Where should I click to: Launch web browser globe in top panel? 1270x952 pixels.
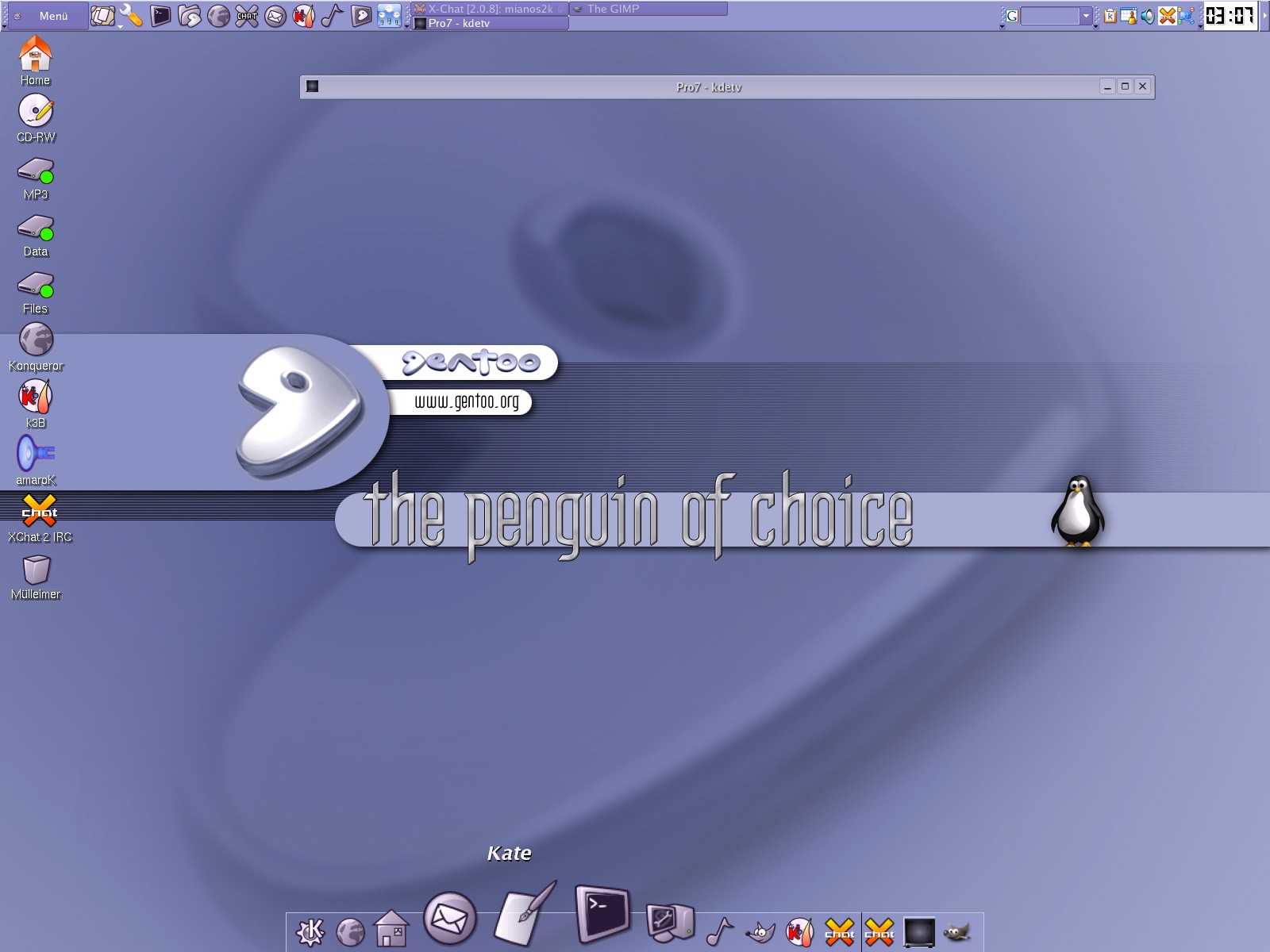pyautogui.click(x=218, y=16)
